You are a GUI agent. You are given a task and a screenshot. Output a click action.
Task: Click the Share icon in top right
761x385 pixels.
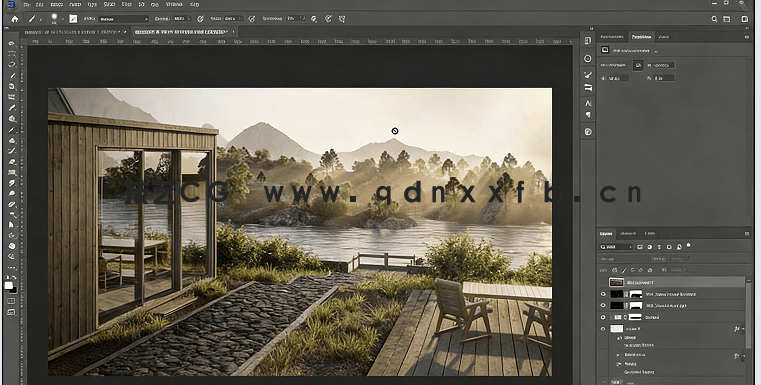coord(744,19)
